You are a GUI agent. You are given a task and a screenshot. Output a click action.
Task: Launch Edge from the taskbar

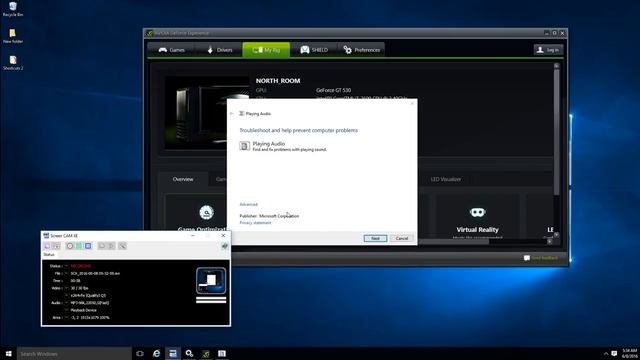point(156,353)
